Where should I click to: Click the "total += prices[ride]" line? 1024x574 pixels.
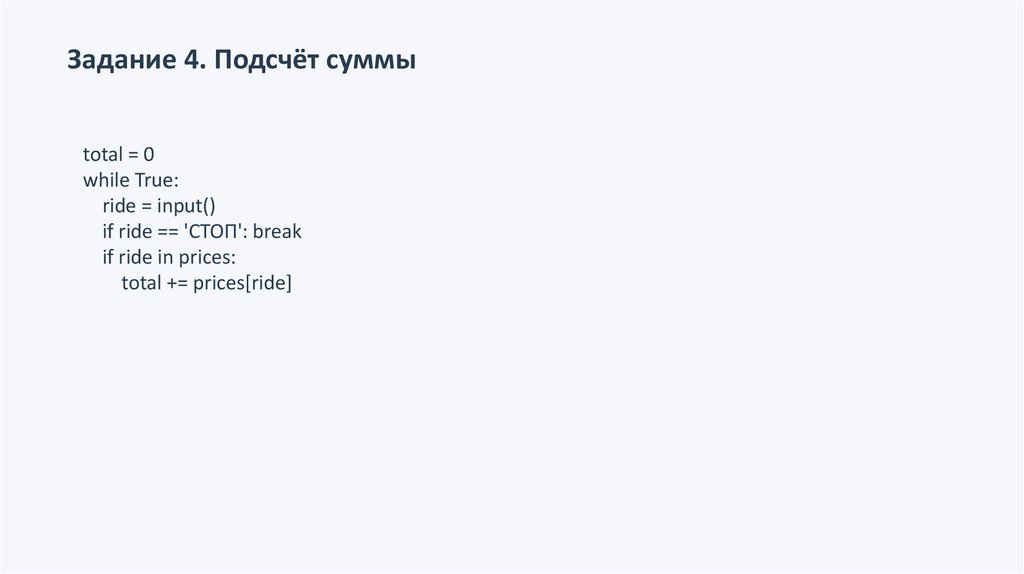(206, 284)
